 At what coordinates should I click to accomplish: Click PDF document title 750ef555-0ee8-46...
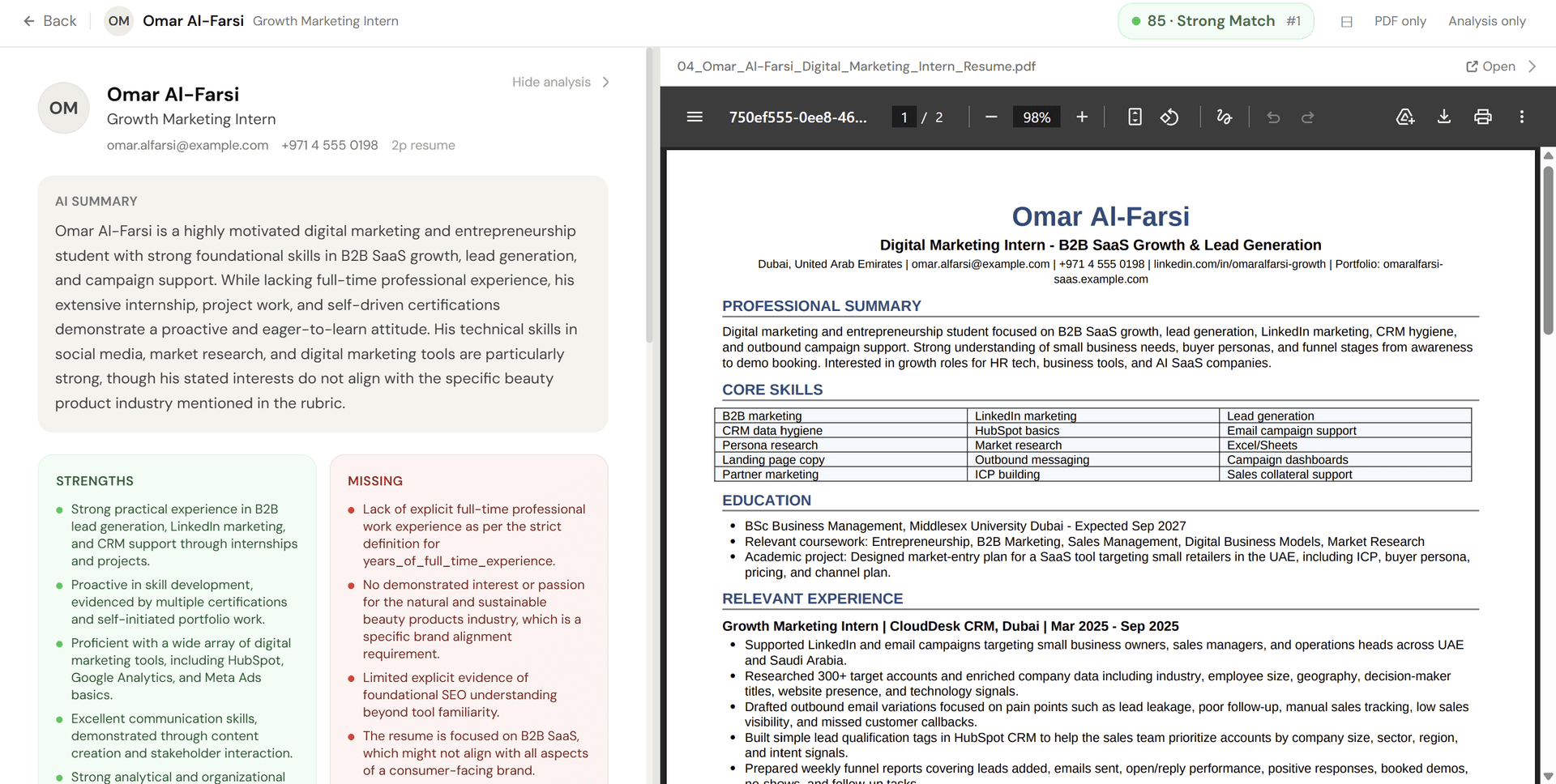click(797, 117)
